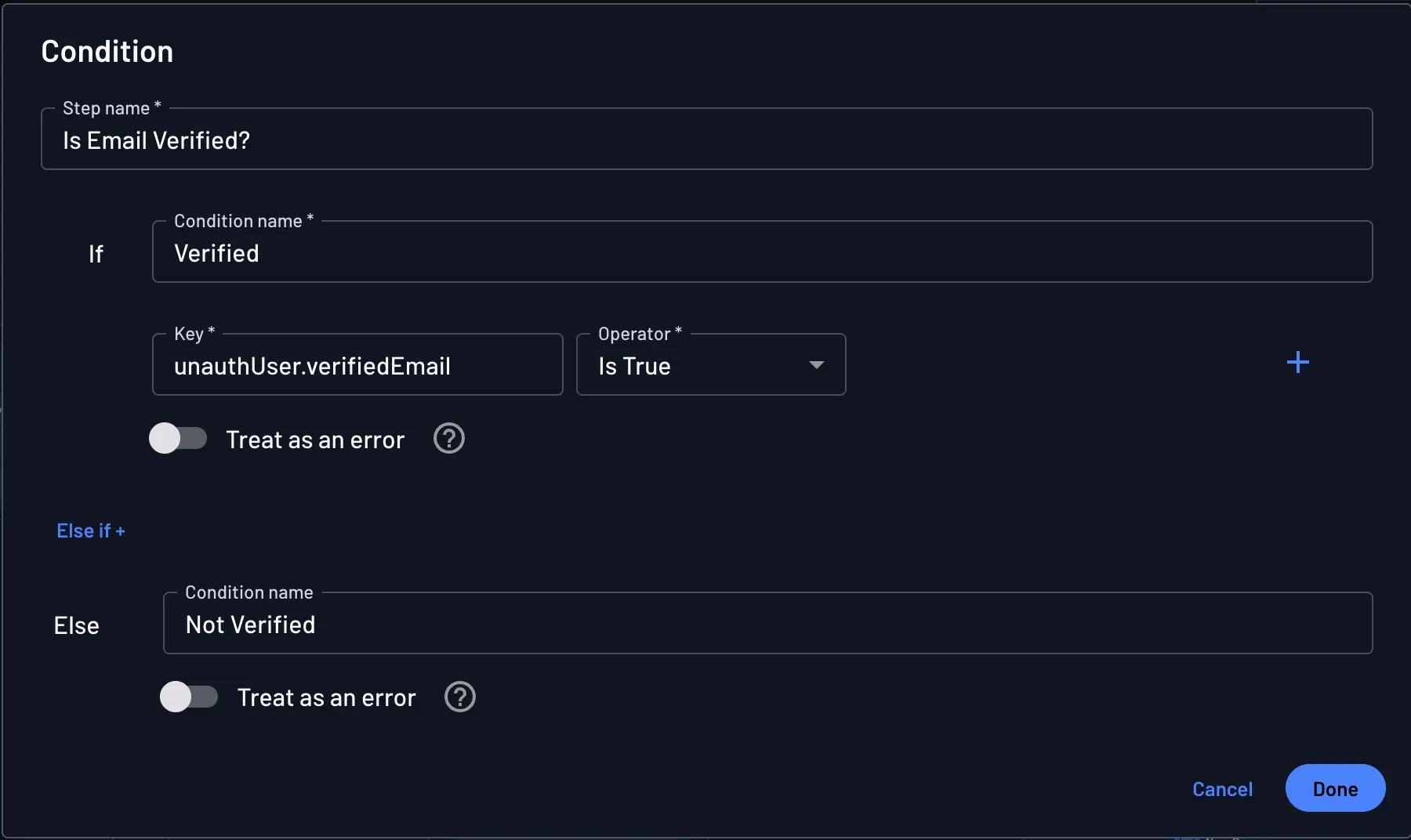Open the Operator dropdown showing Is True

[710, 365]
